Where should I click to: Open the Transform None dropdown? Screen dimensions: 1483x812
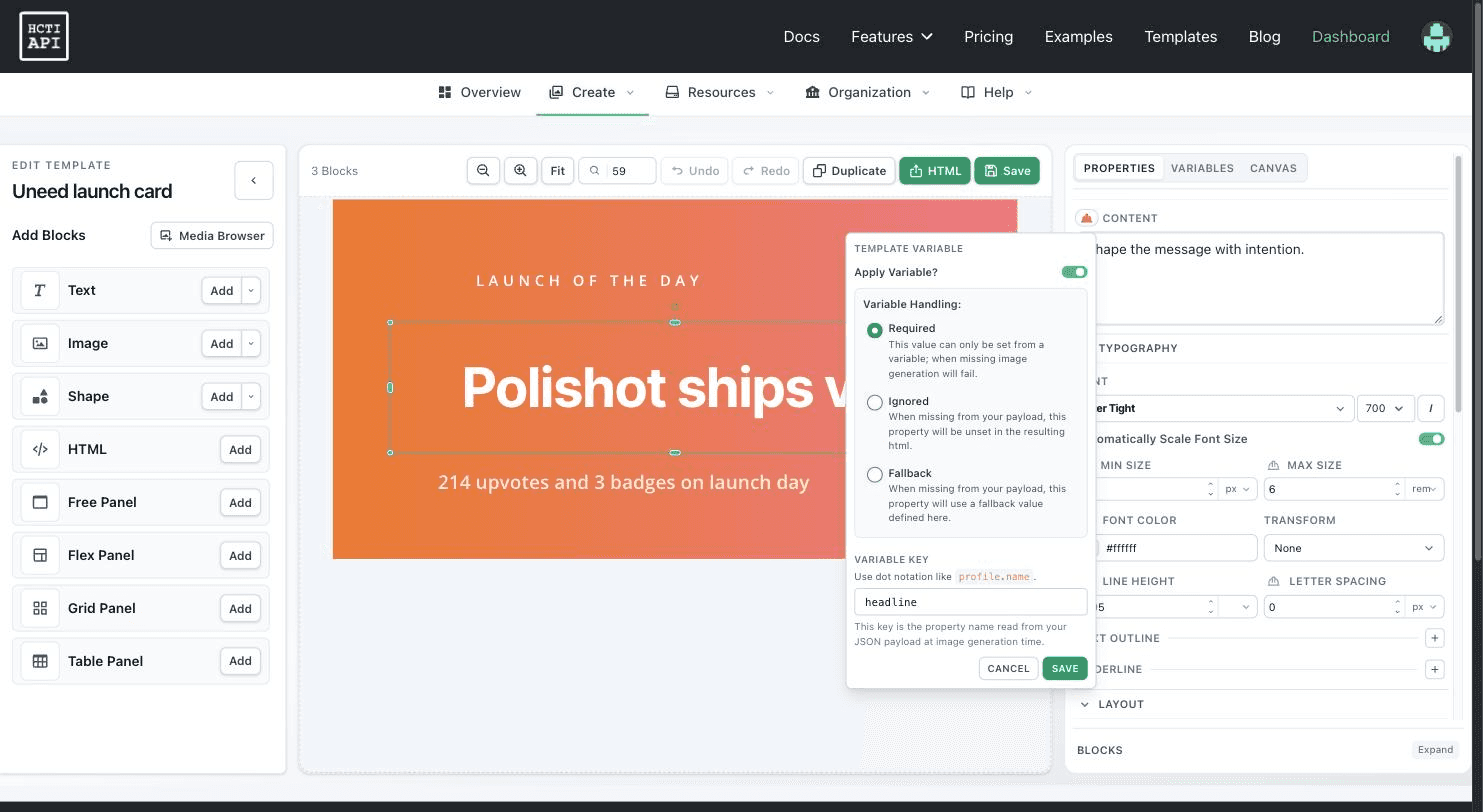[1354, 548]
